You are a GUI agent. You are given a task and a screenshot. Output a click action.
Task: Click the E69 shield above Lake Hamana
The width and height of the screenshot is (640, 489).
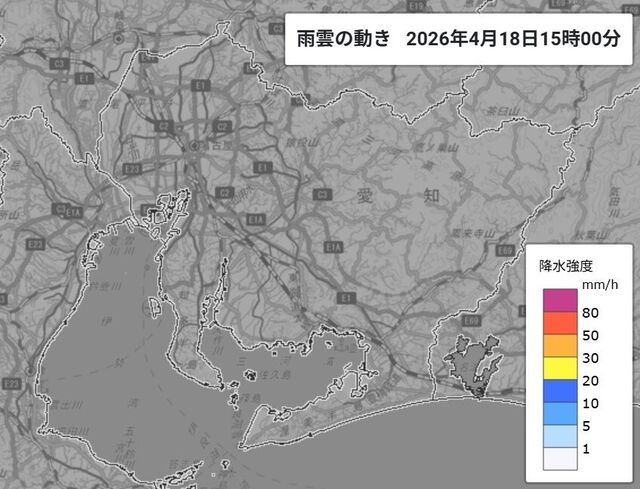471,321
